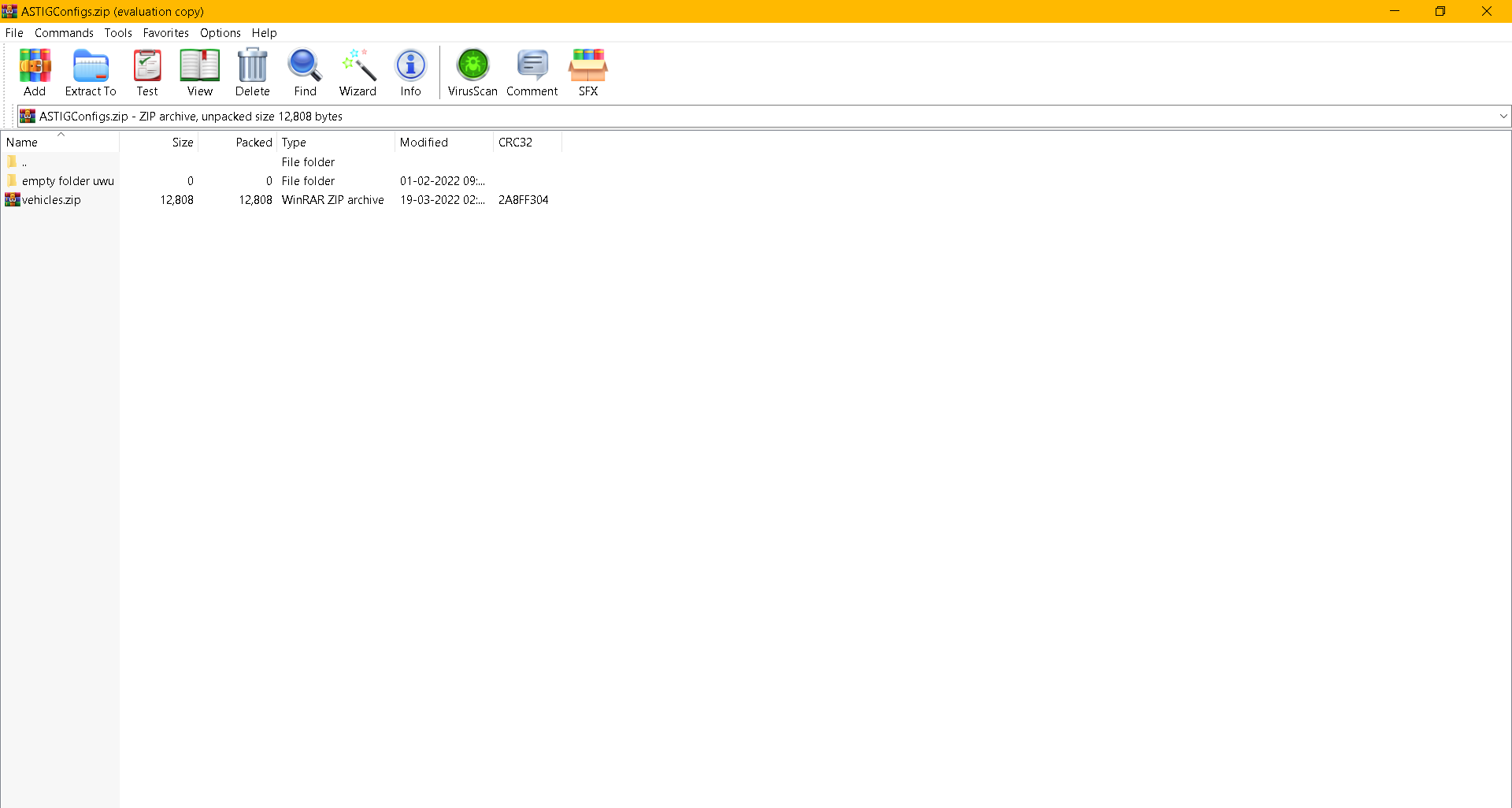The width and height of the screenshot is (1512, 808).
Task: Run the Test archive tool
Action: click(x=147, y=72)
